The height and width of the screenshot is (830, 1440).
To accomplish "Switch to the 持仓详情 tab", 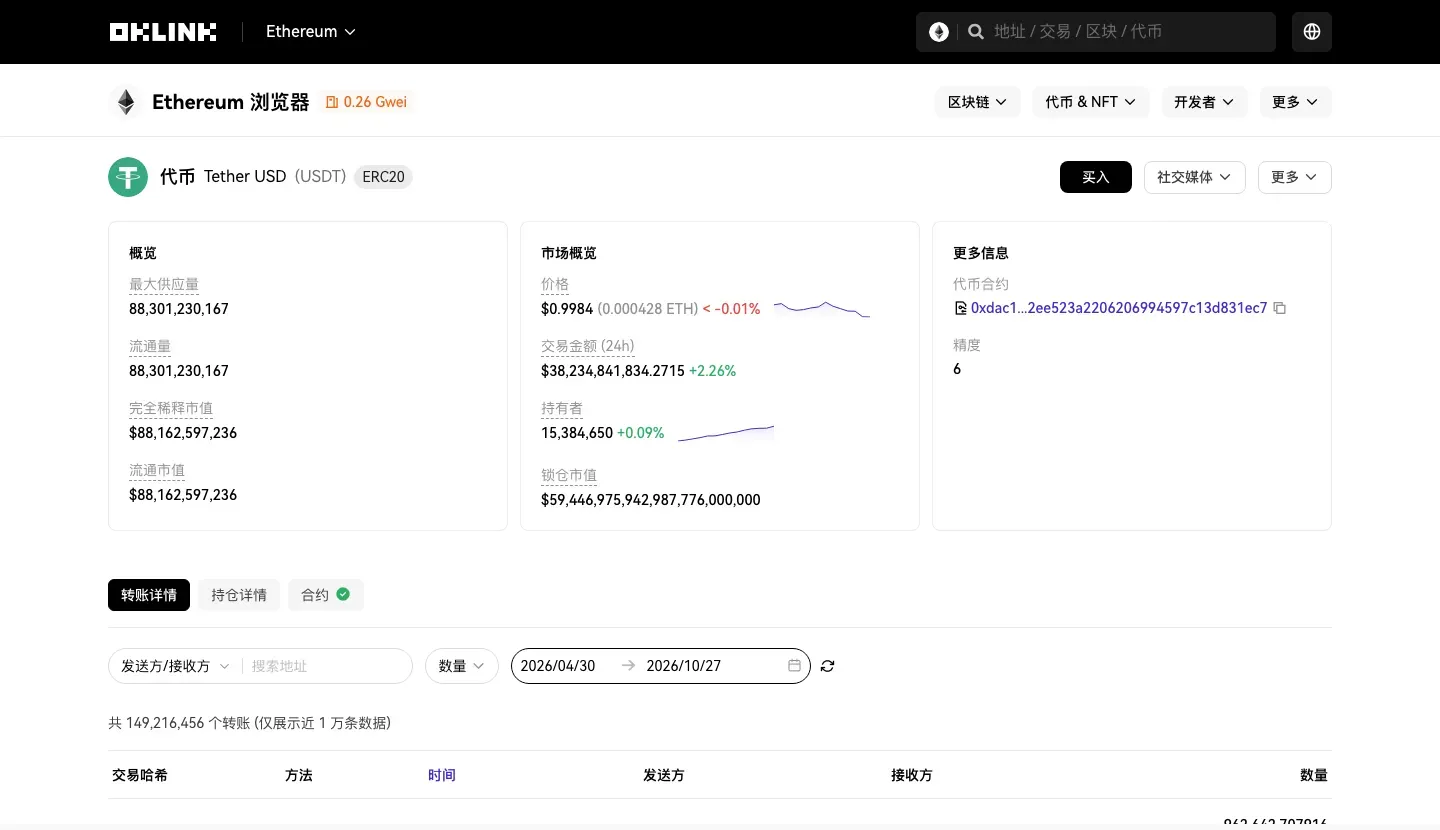I will pyautogui.click(x=239, y=595).
